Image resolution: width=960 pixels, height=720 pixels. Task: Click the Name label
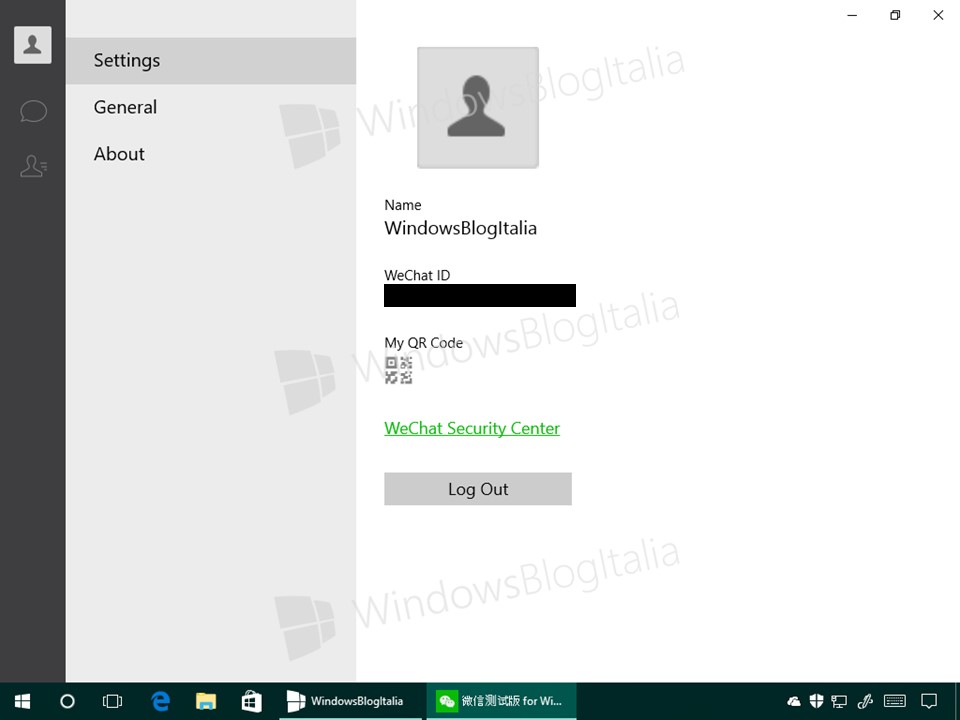click(x=403, y=205)
